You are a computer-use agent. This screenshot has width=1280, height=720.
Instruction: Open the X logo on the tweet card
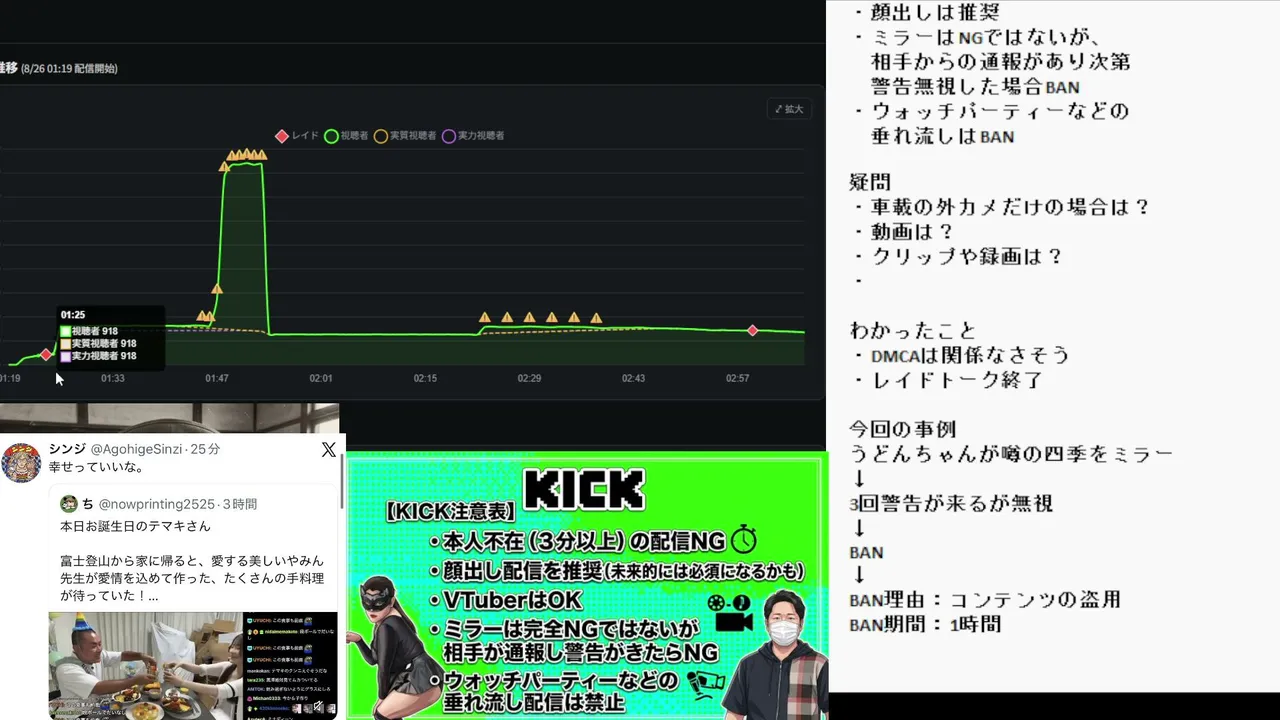click(x=328, y=450)
